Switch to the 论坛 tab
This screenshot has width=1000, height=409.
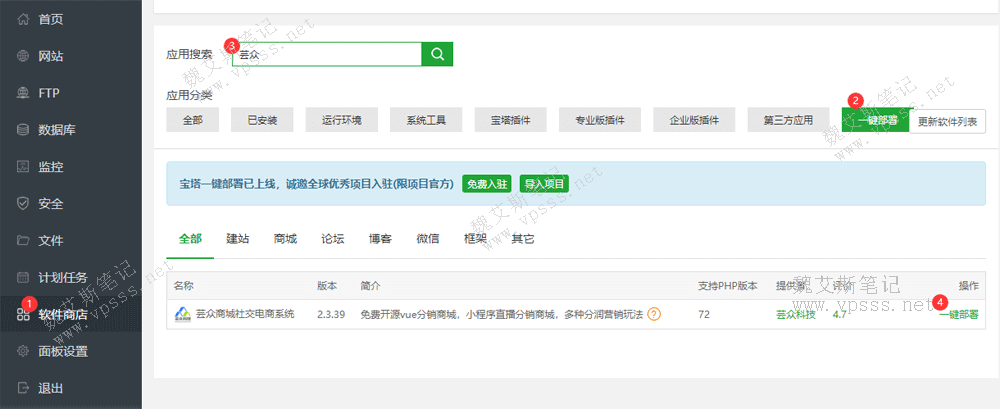[x=333, y=239]
